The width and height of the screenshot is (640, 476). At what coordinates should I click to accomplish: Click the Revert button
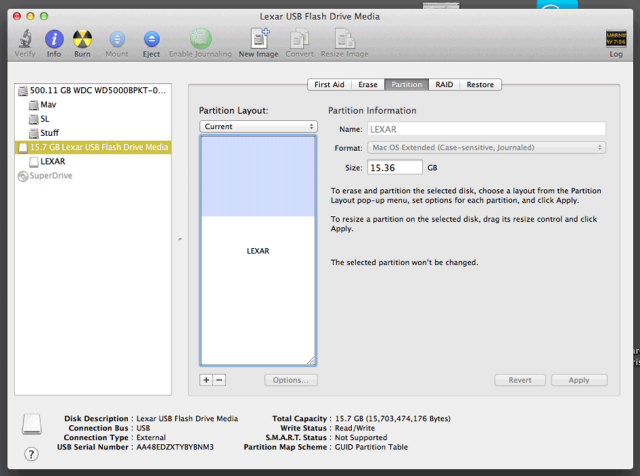pyautogui.click(x=520, y=380)
